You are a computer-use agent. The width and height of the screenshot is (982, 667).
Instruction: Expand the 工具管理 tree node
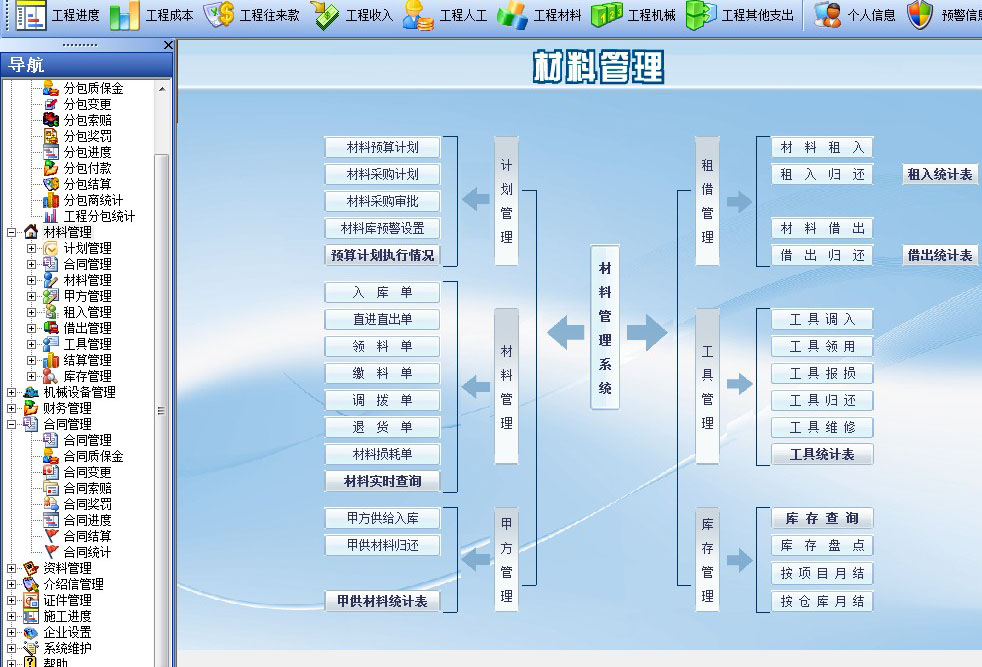[31, 344]
